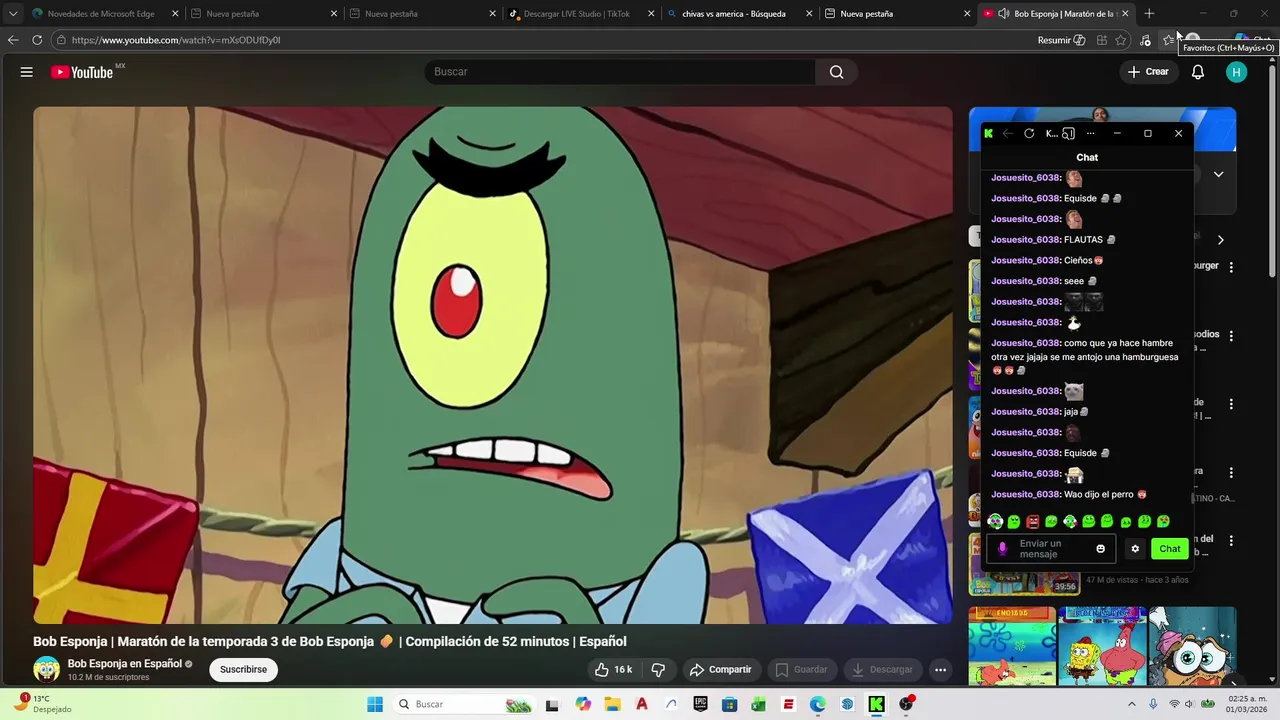Click the browser back arrow
1280x720 pixels.
click(13, 40)
